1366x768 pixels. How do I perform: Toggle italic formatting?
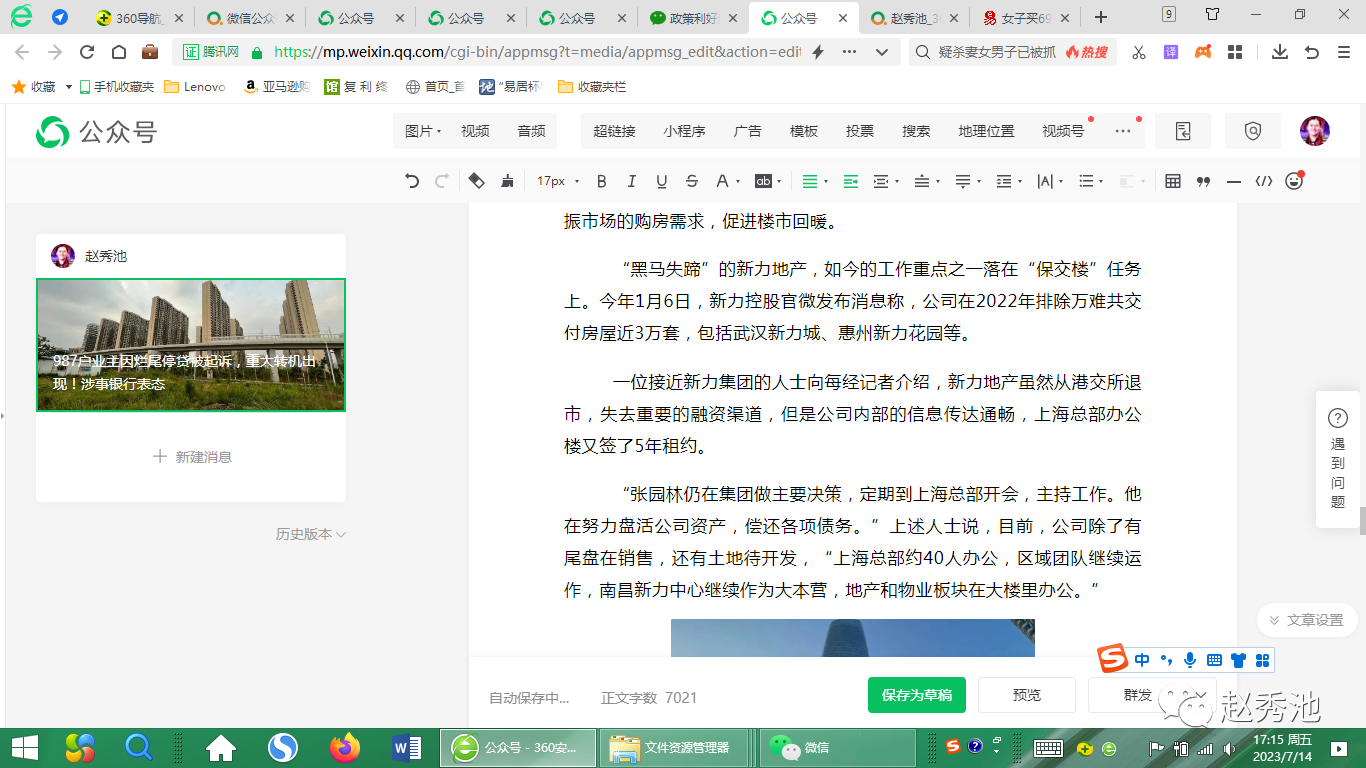[x=631, y=181]
